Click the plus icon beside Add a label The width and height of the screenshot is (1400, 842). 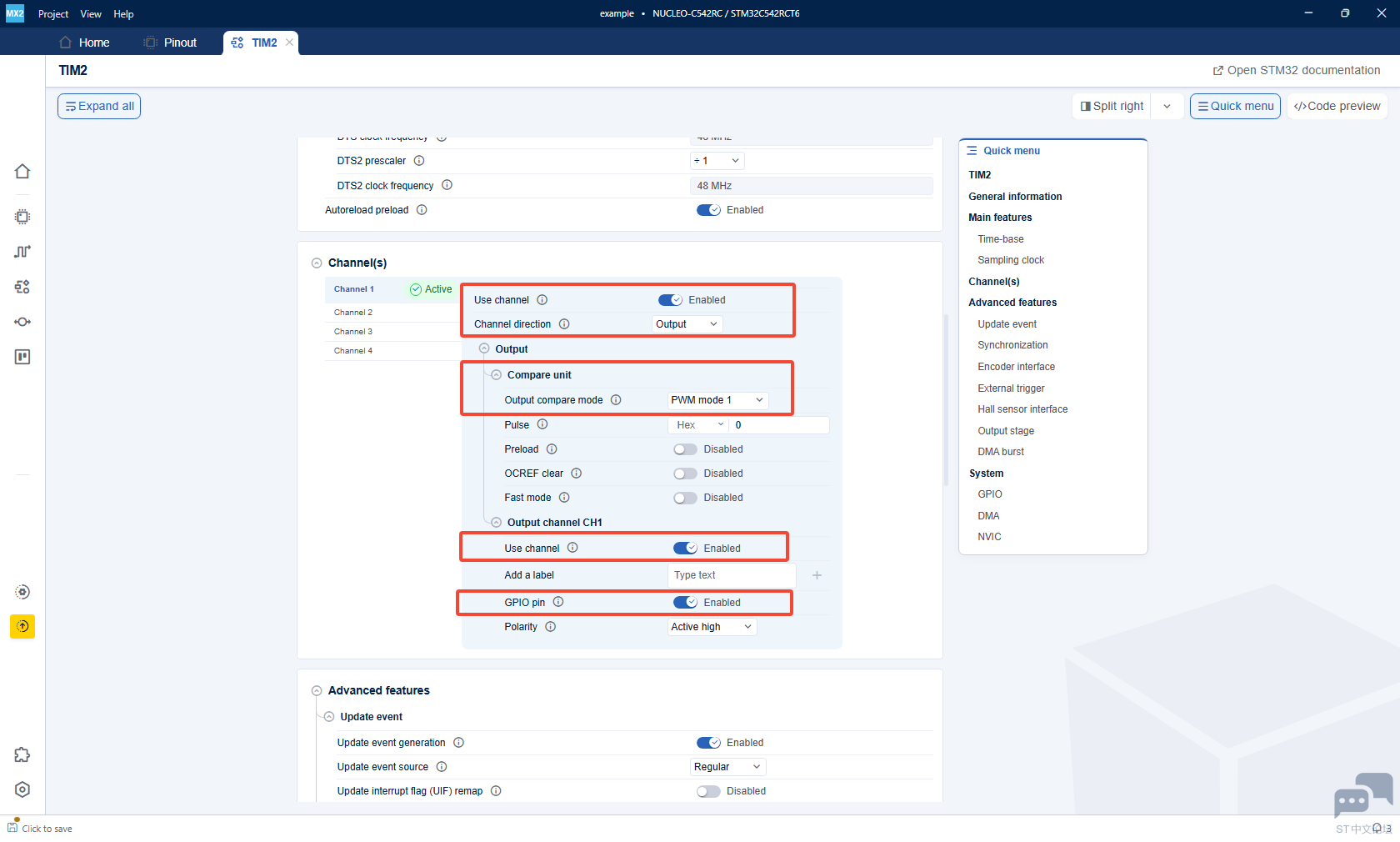coord(817,575)
